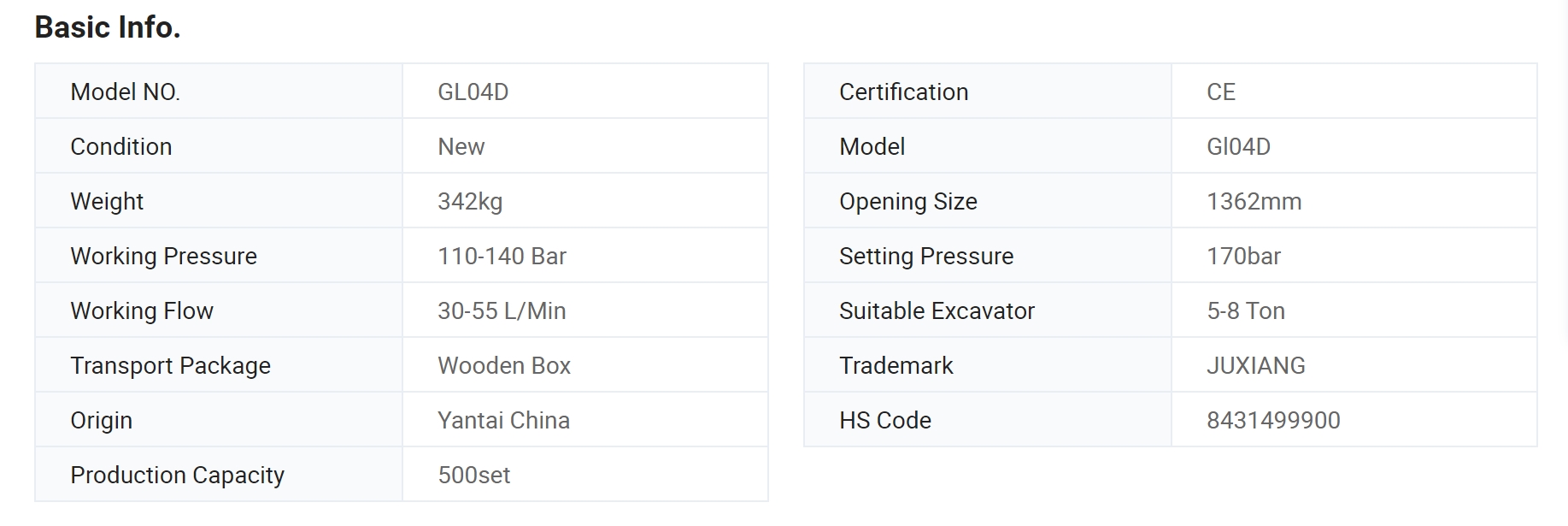1568x526 pixels.
Task: Click the 1362mm opening size value
Action: (x=1254, y=201)
